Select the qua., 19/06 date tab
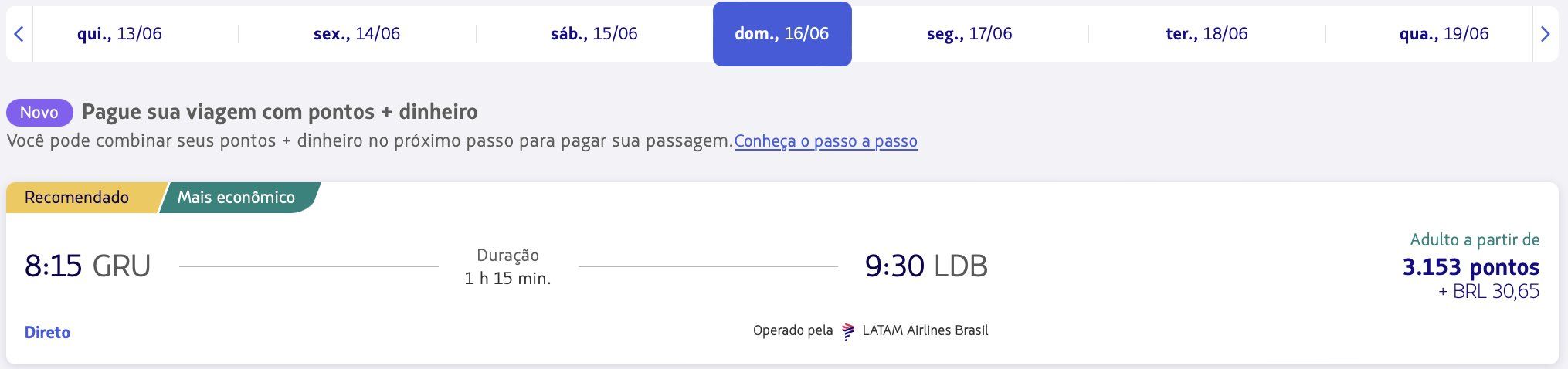The height and width of the screenshot is (369, 1568). click(1444, 34)
